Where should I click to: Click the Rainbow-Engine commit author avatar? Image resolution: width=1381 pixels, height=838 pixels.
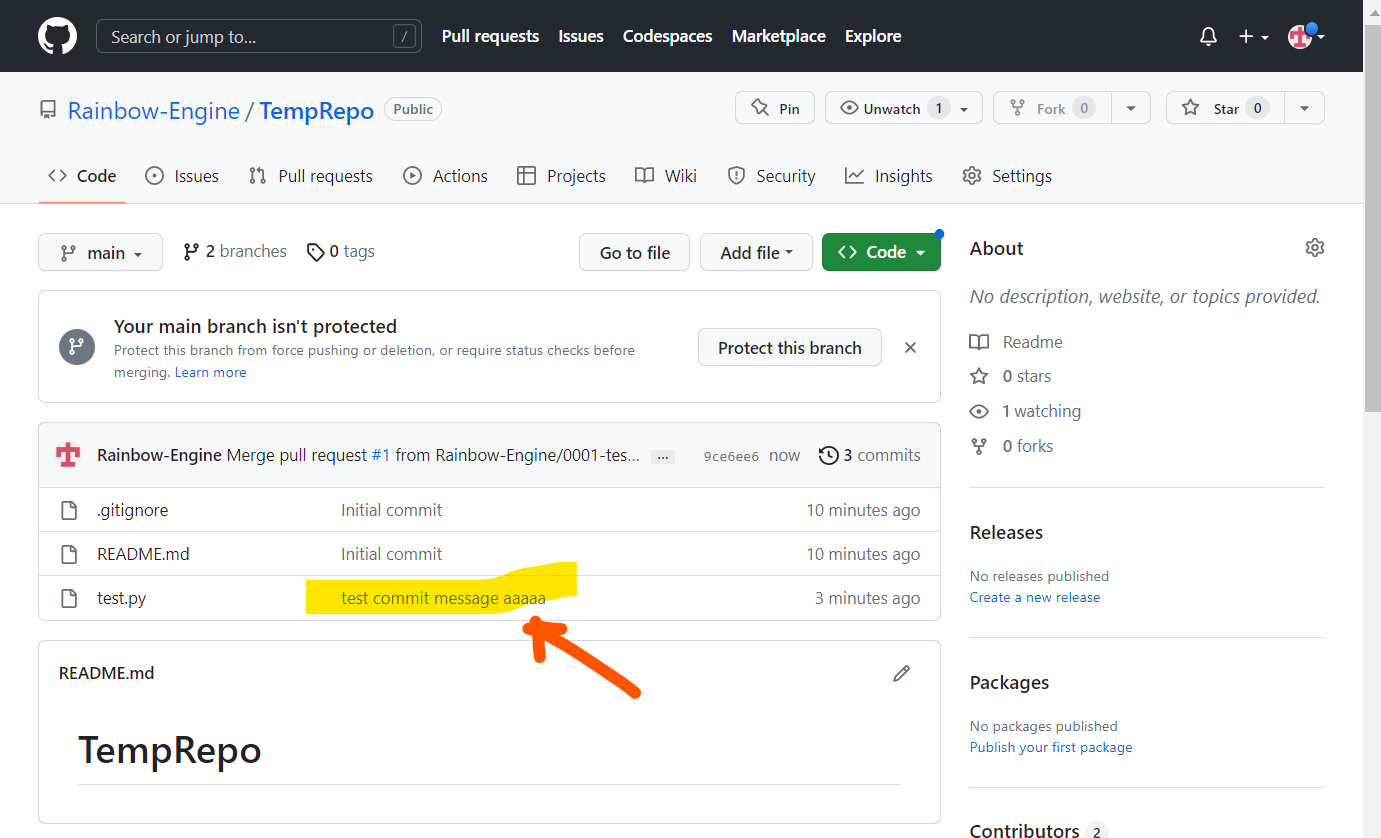(68, 455)
